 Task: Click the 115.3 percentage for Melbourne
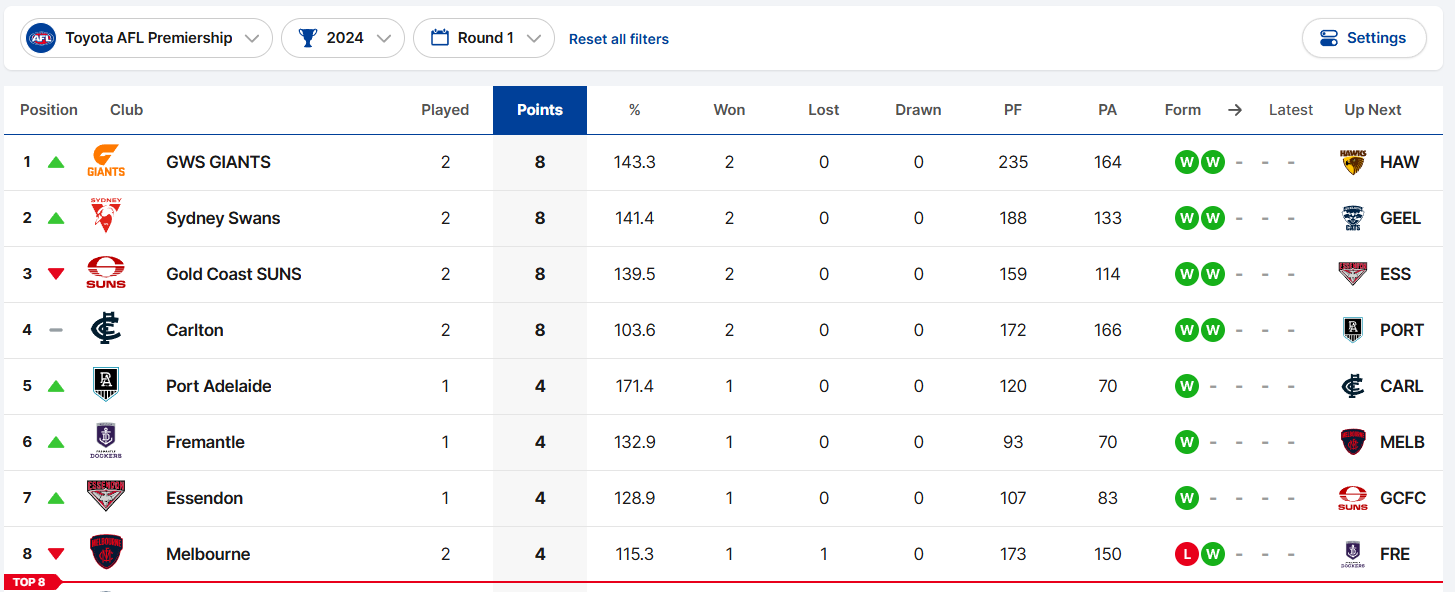click(x=634, y=554)
